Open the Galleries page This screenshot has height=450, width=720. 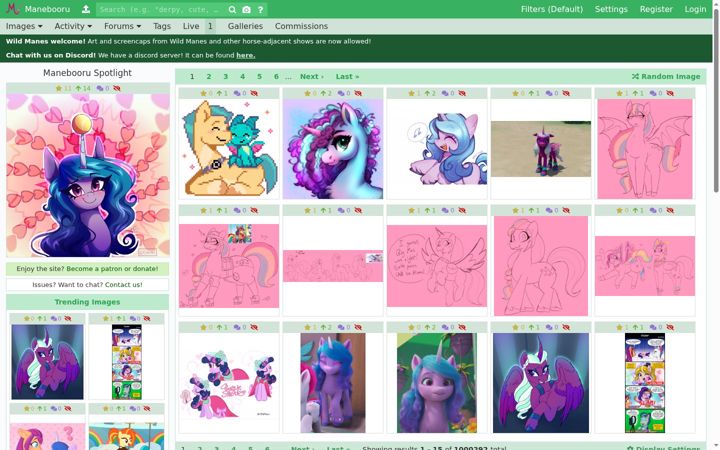tap(245, 26)
